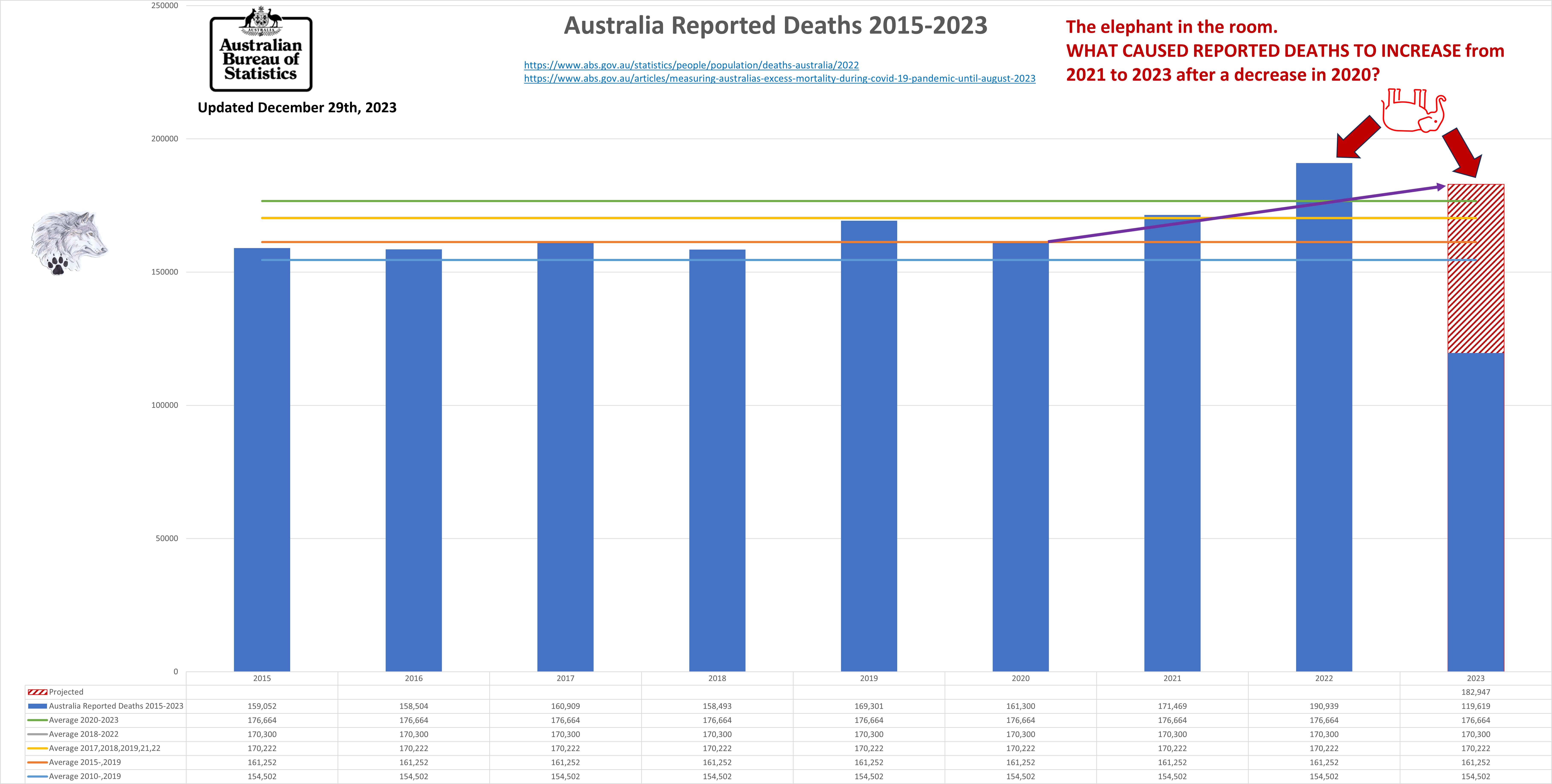Select the 161,252 cell in the 2021 column

(x=1172, y=762)
